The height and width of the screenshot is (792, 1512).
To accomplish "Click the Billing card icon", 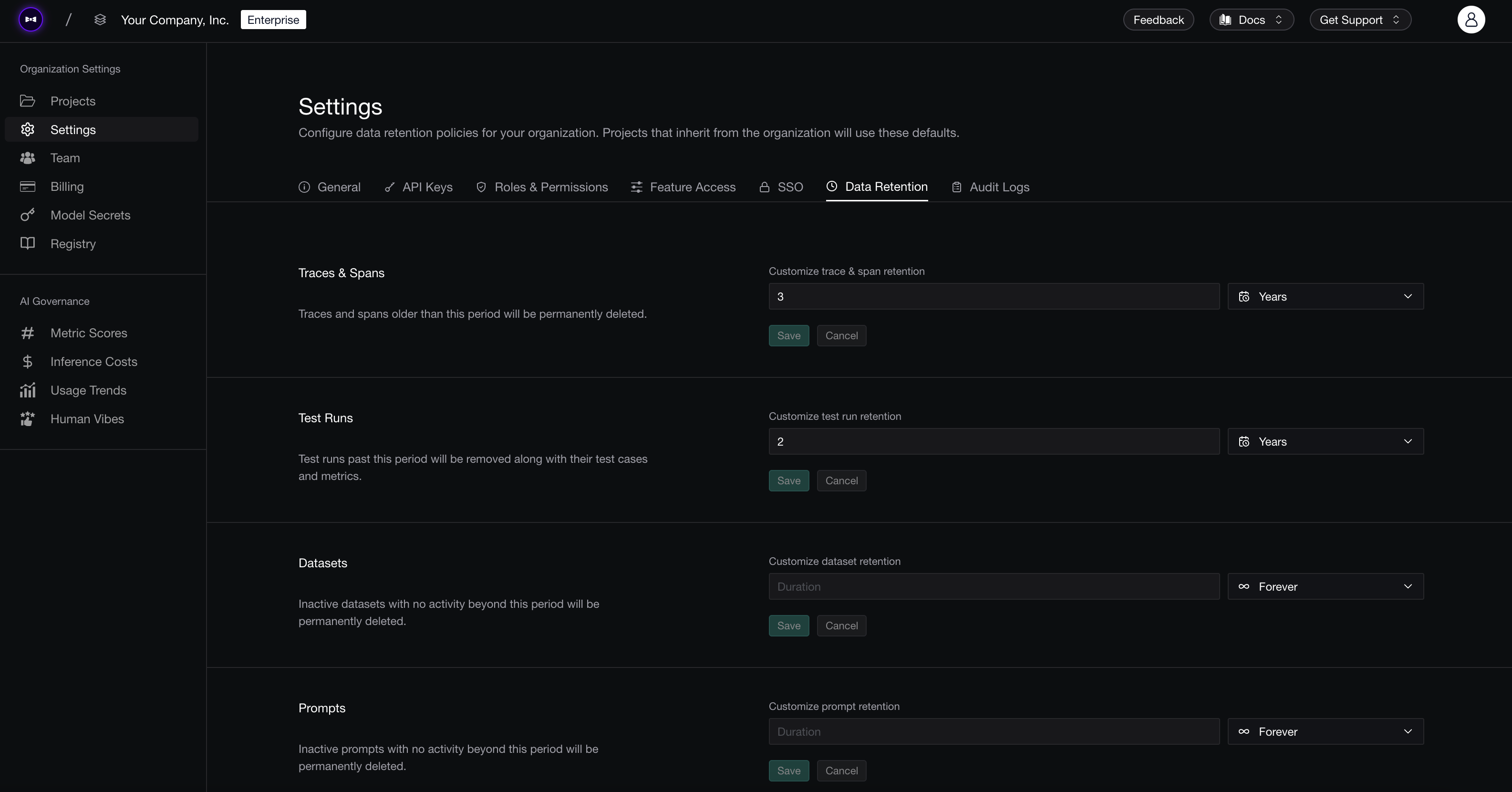I will [28, 186].
